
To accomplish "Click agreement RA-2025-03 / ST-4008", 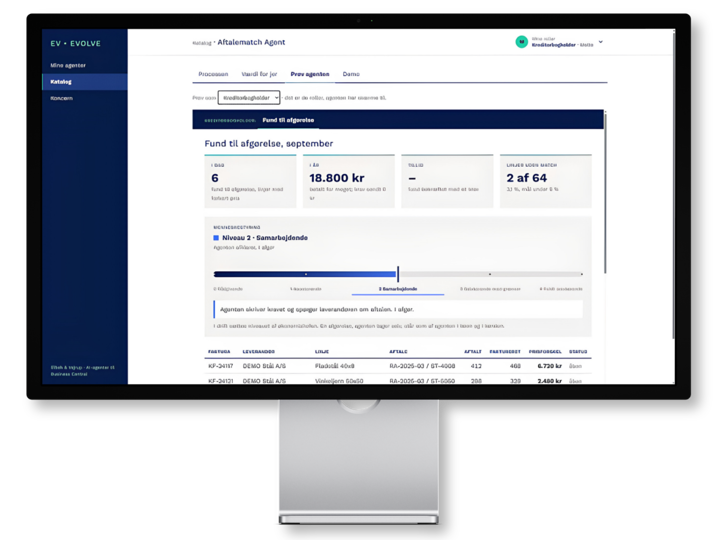I will click(x=422, y=366).
